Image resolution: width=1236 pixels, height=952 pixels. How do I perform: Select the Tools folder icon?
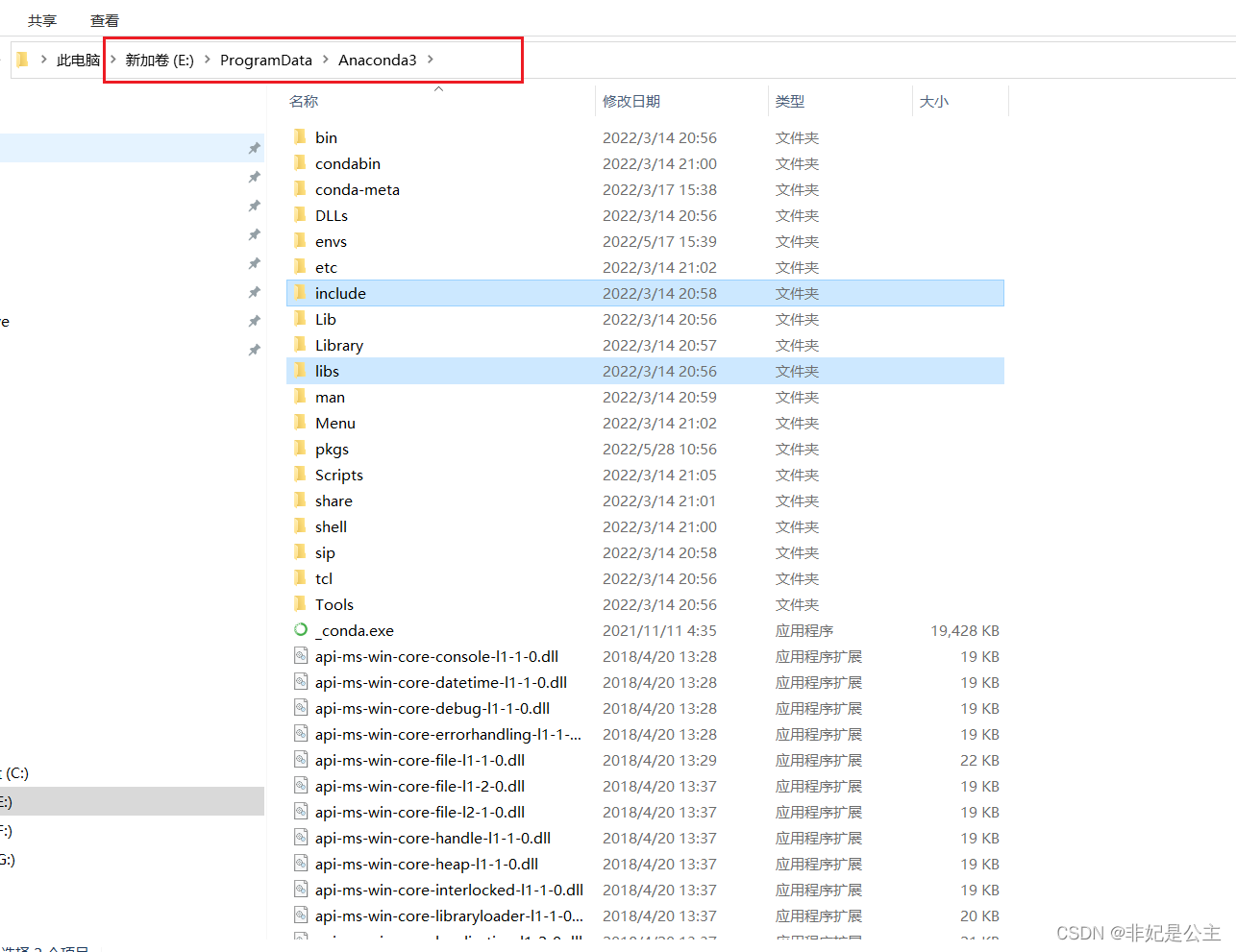point(300,603)
